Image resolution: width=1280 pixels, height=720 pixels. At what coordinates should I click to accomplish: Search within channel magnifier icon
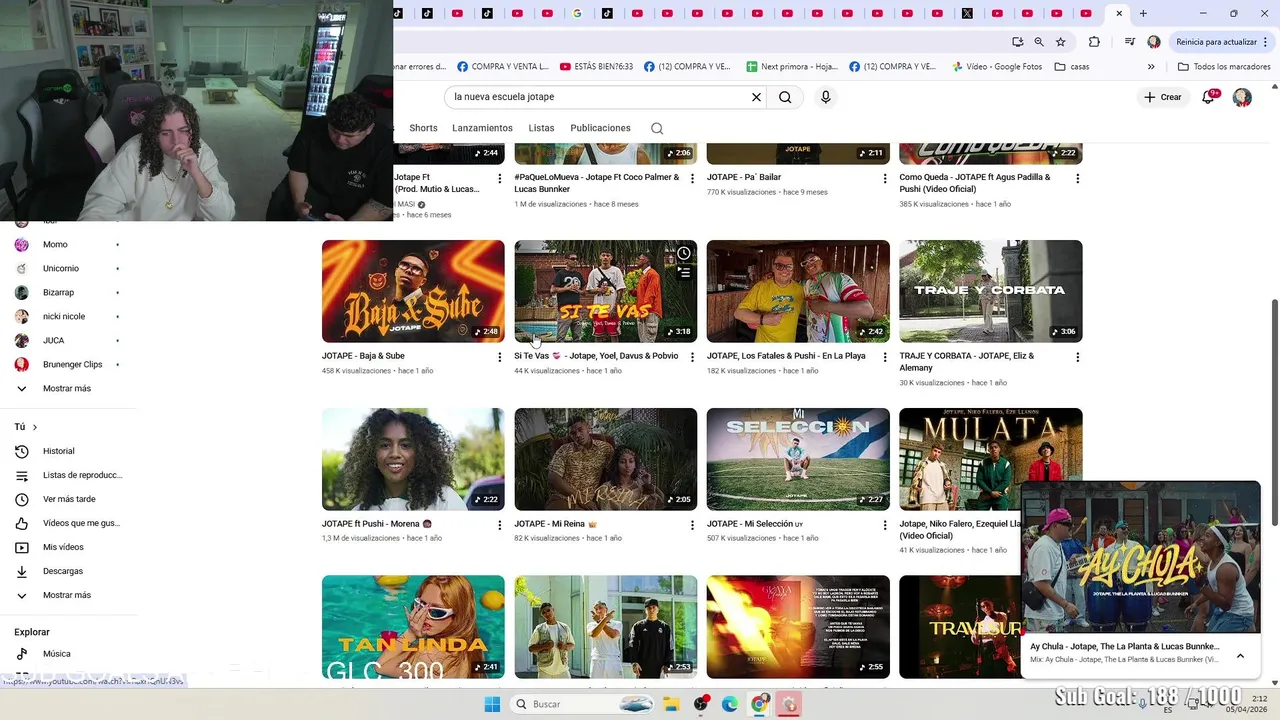coord(656,128)
